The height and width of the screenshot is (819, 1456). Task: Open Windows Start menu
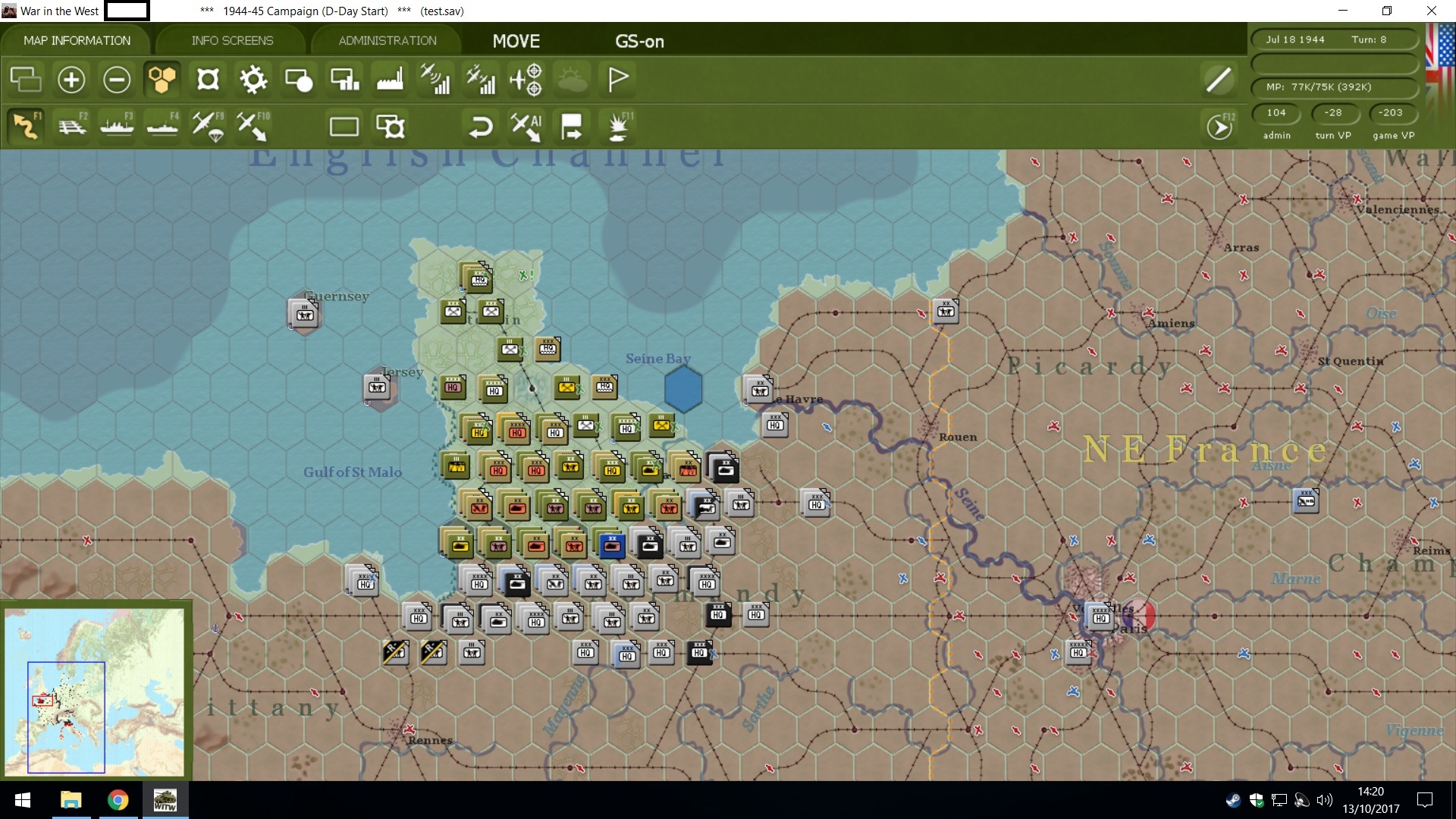click(x=22, y=800)
